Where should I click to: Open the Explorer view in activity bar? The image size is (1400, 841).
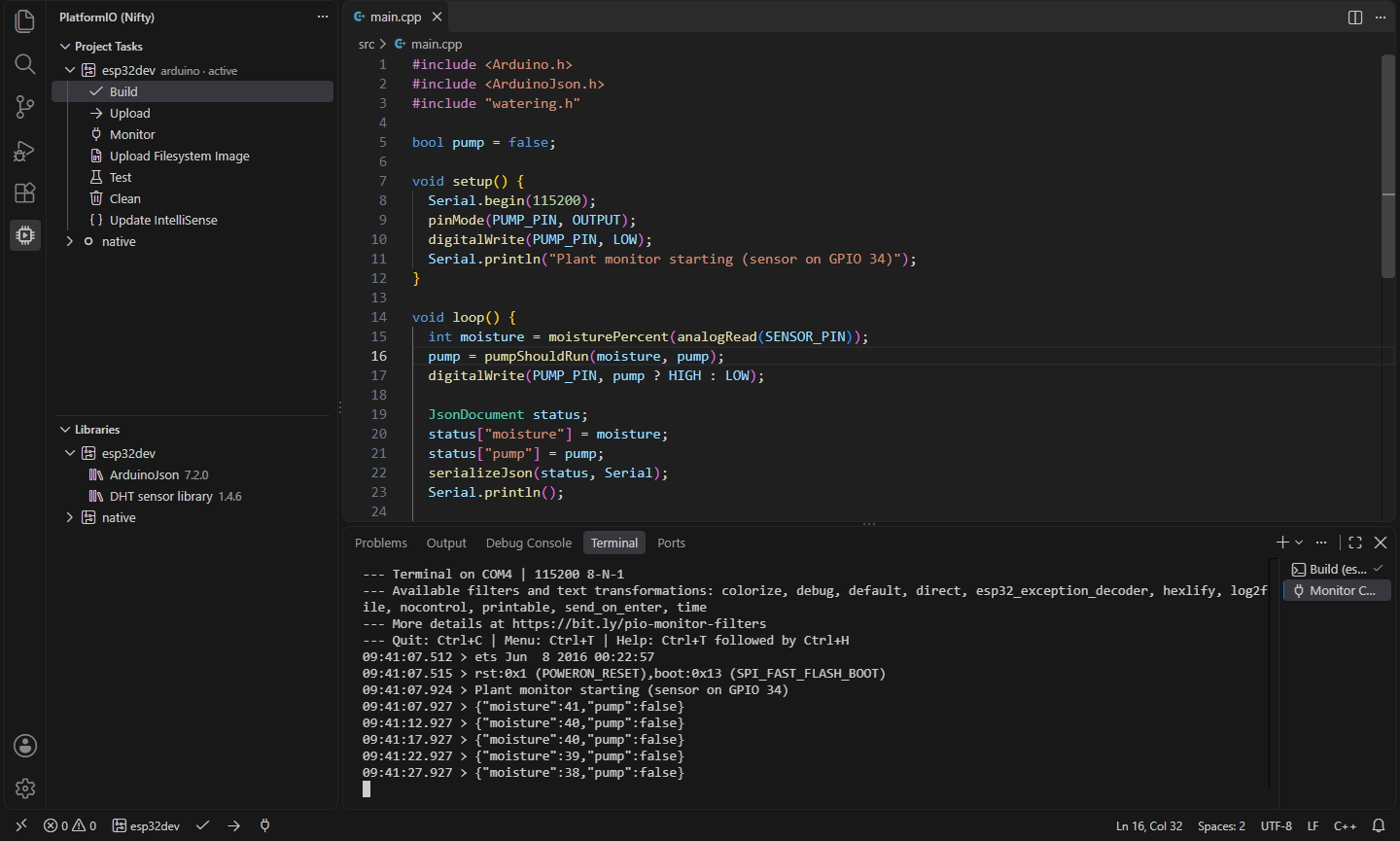pos(25,21)
